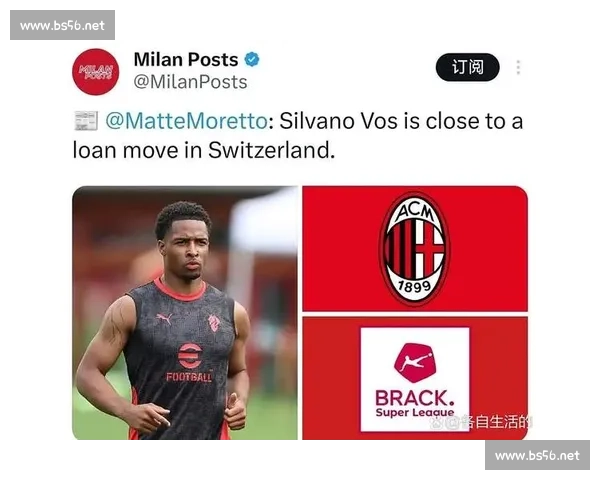Click the blue verified badge
The image size is (600, 480).
[252, 59]
